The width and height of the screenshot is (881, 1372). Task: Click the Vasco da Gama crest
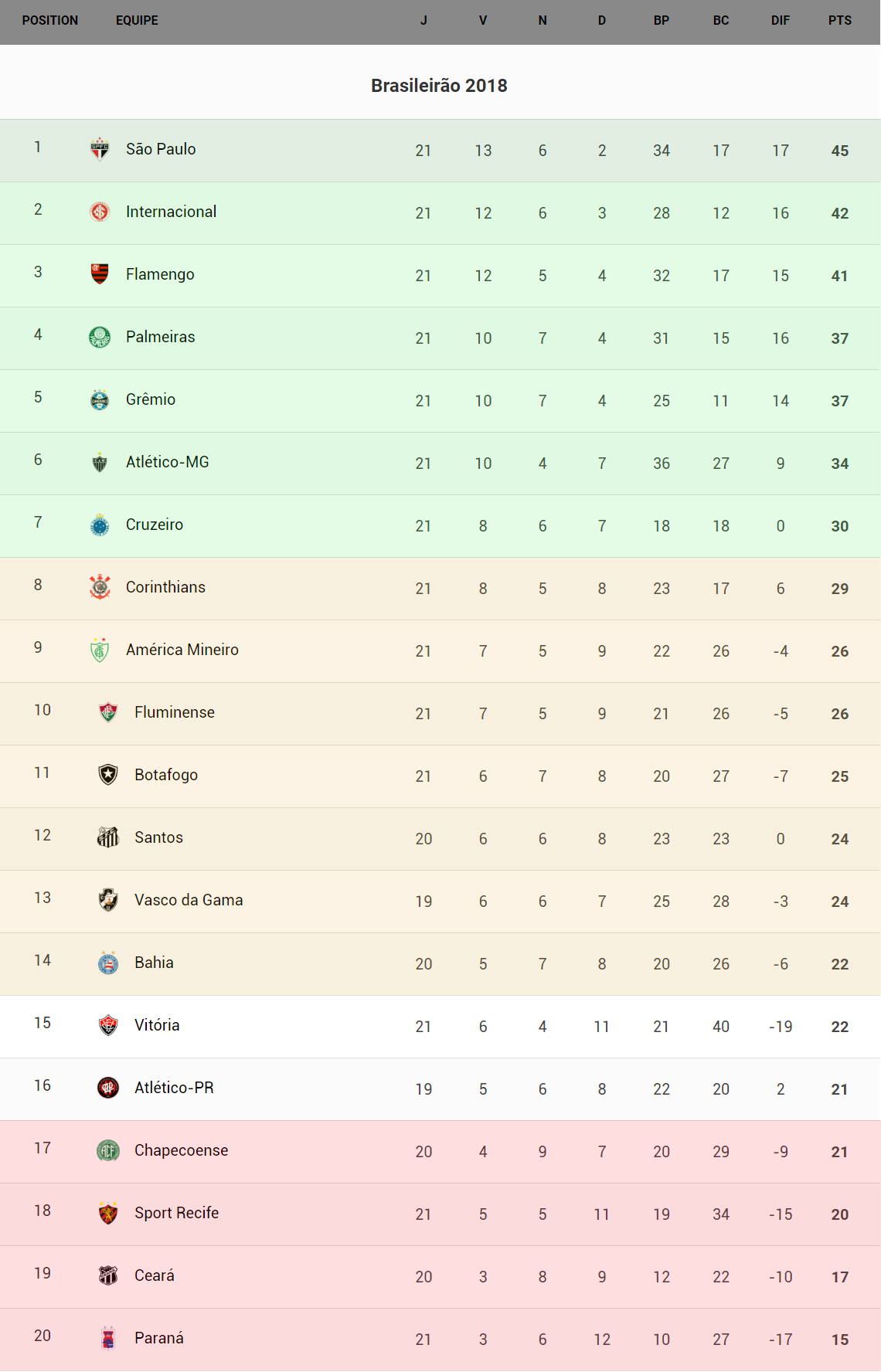tap(108, 899)
